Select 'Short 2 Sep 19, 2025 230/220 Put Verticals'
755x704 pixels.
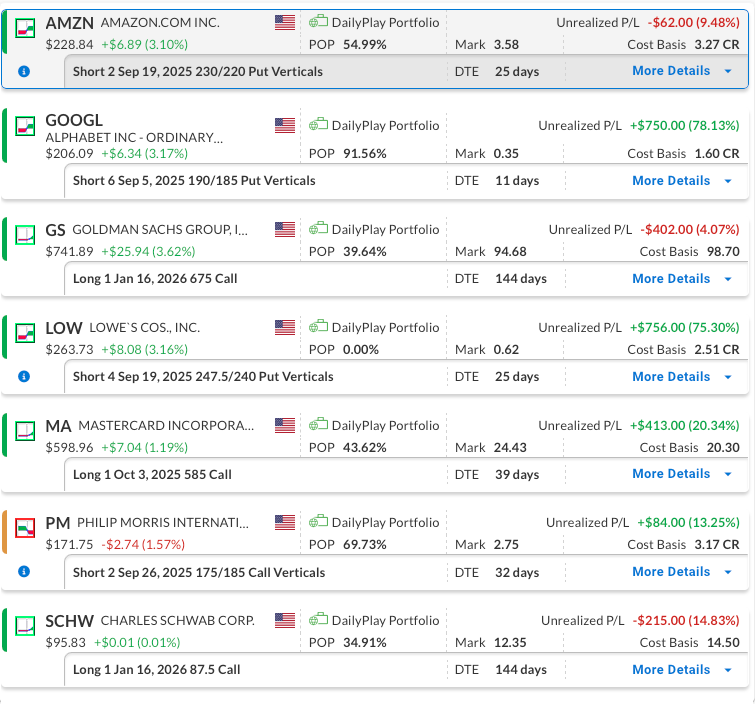198,72
